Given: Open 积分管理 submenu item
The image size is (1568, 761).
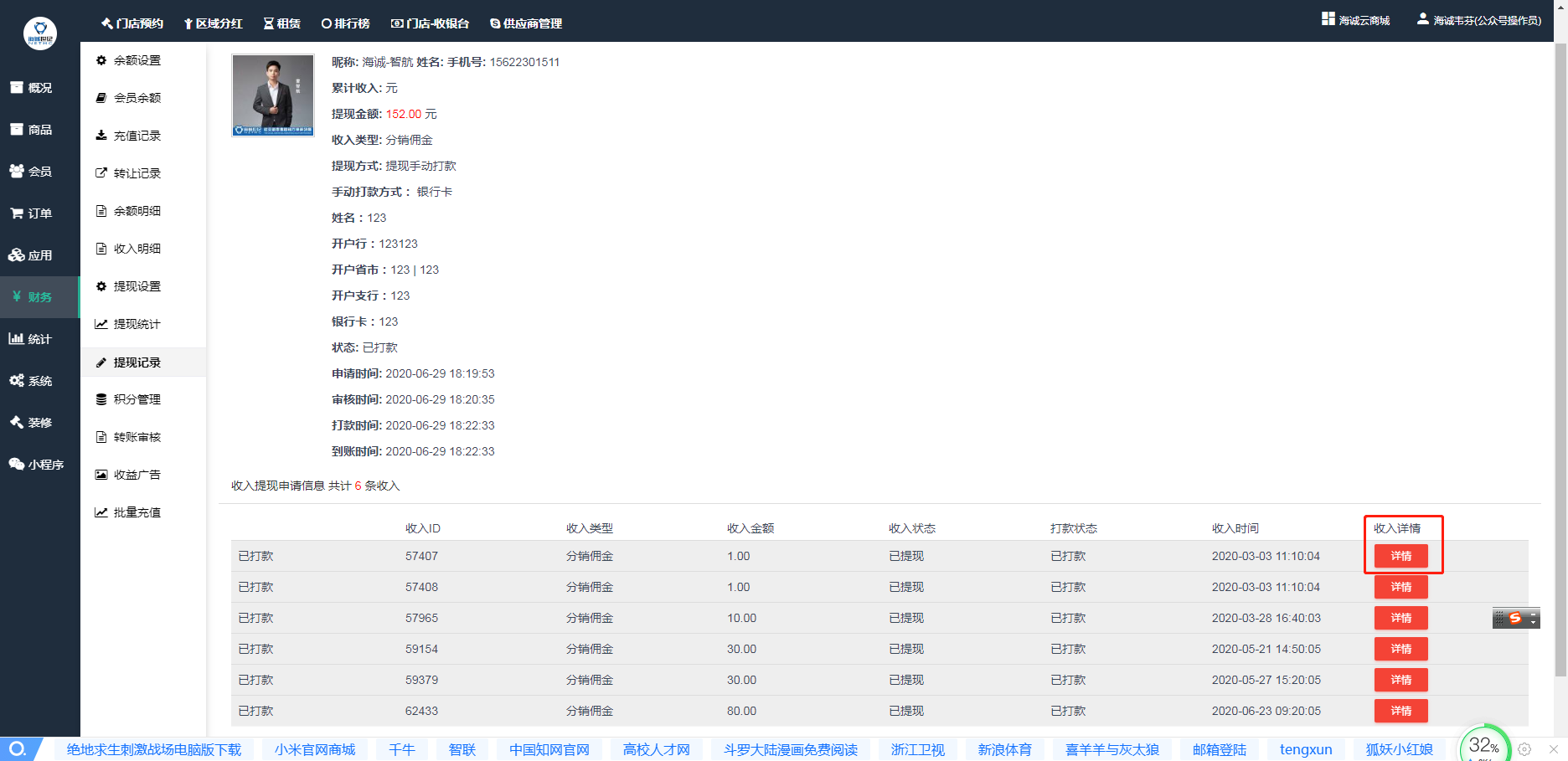Looking at the screenshot, I should 137,399.
